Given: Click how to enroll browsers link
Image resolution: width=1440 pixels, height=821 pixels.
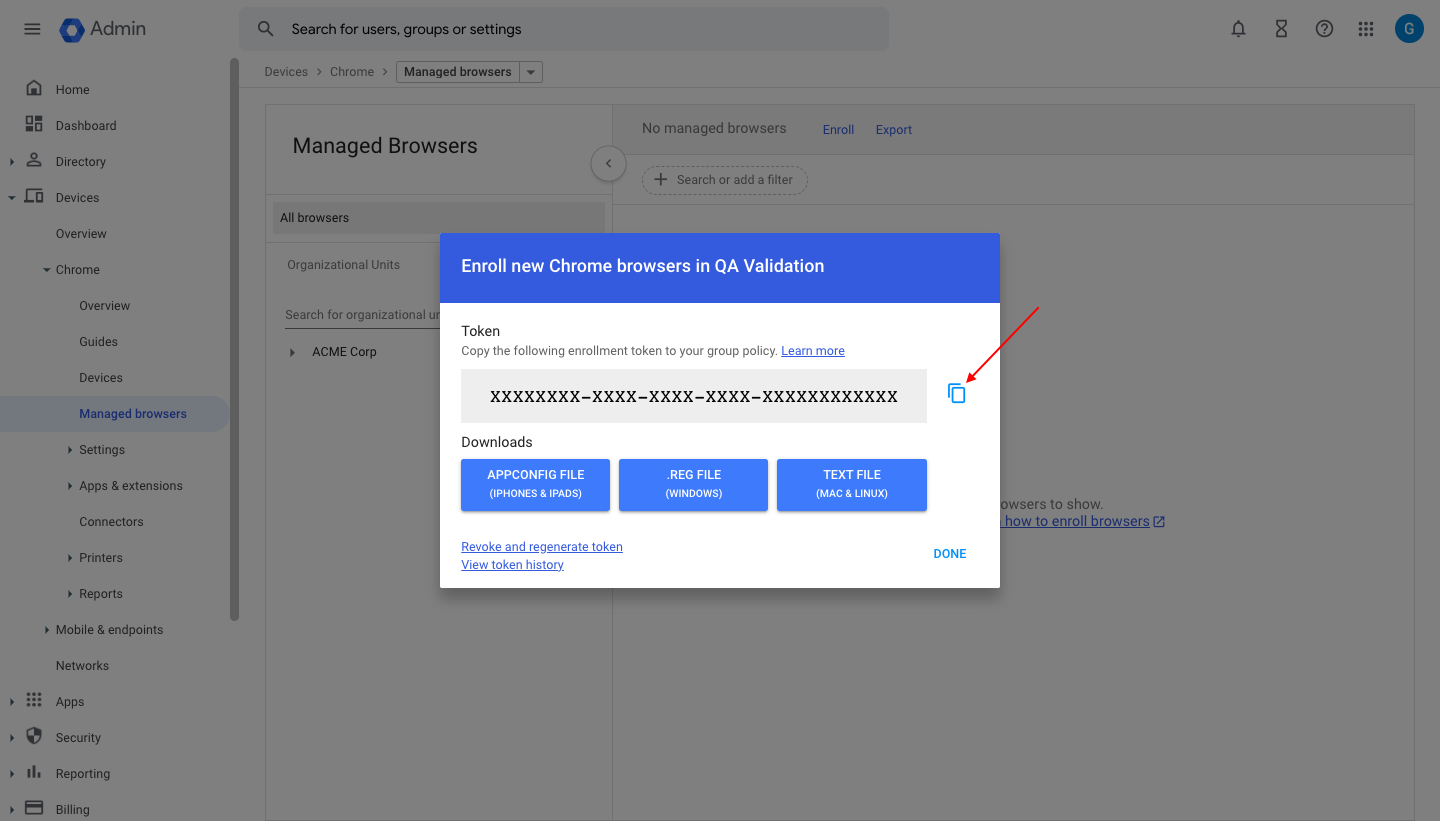Looking at the screenshot, I should [x=1084, y=521].
